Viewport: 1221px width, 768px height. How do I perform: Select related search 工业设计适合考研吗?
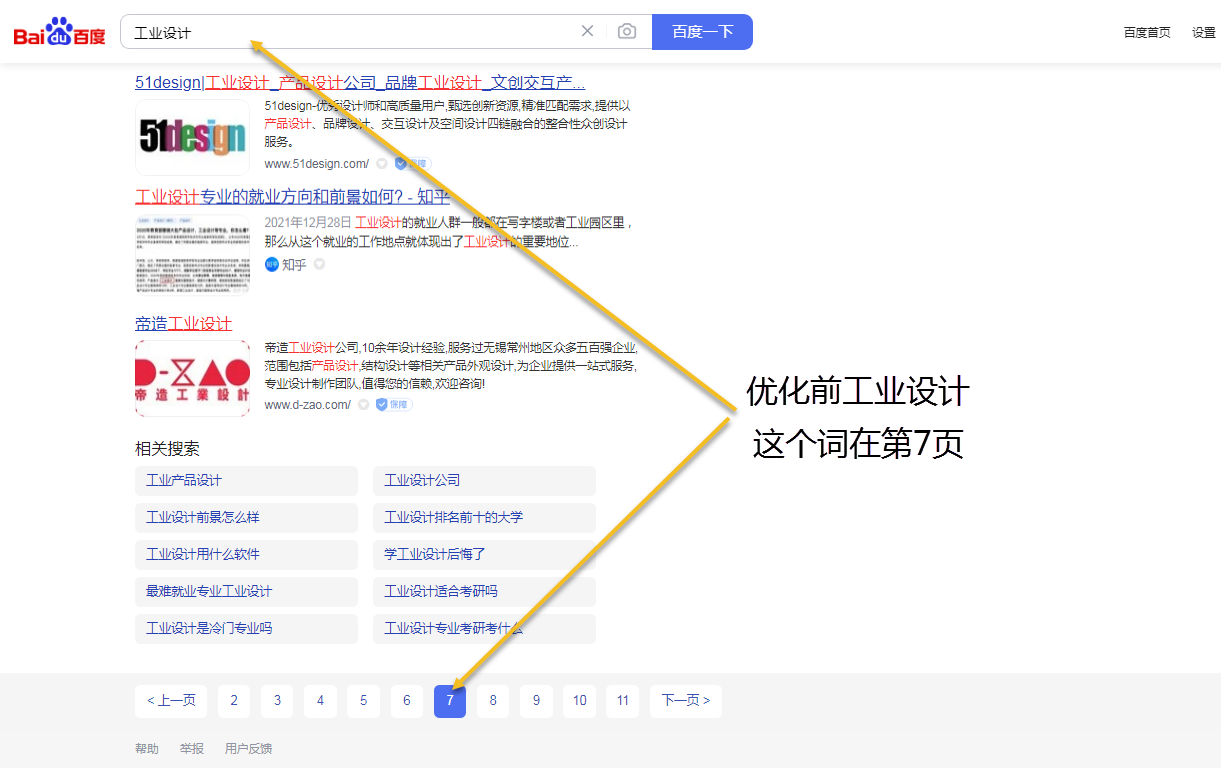point(484,592)
